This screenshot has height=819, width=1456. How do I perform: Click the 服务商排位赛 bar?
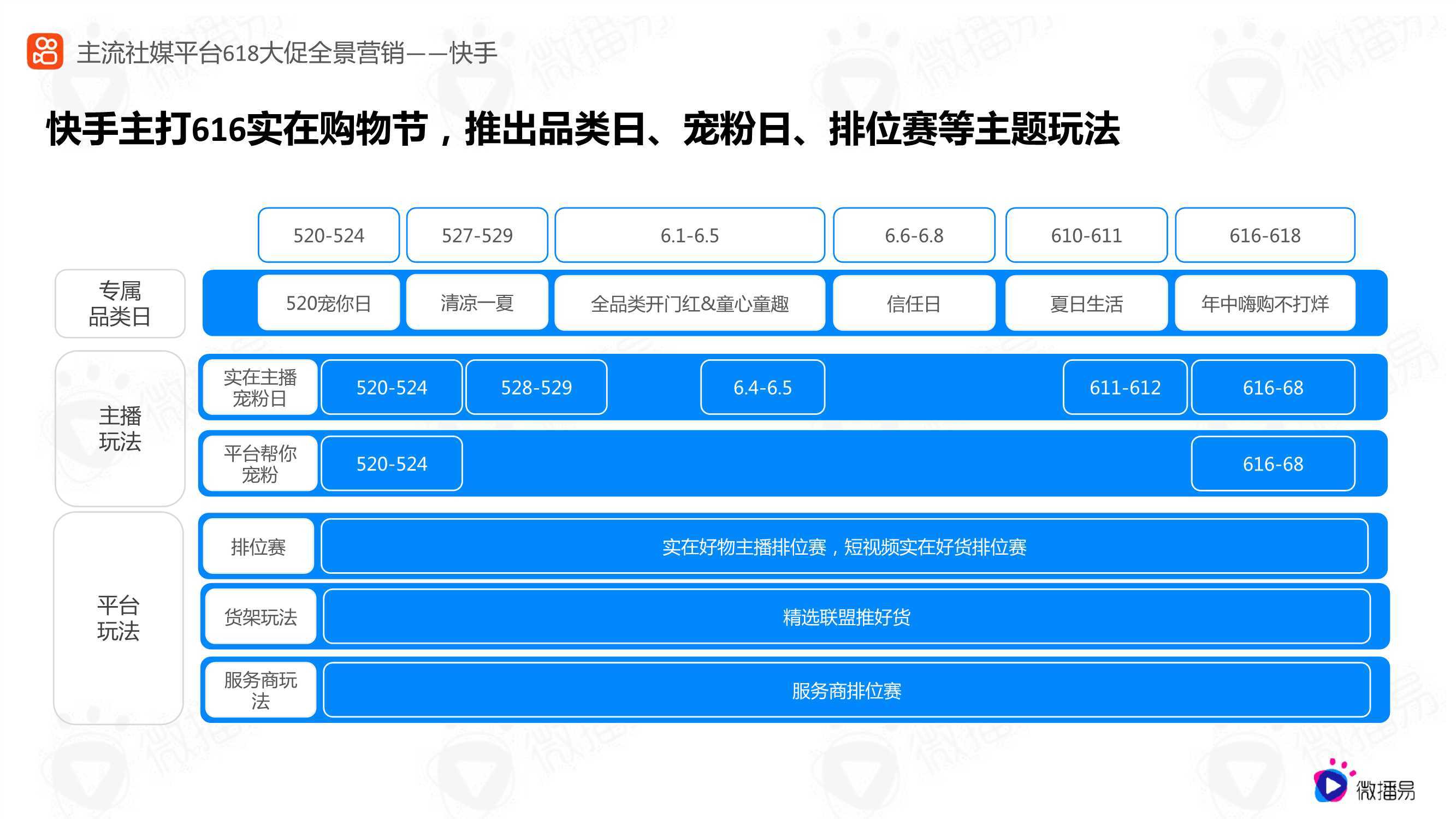click(x=847, y=690)
